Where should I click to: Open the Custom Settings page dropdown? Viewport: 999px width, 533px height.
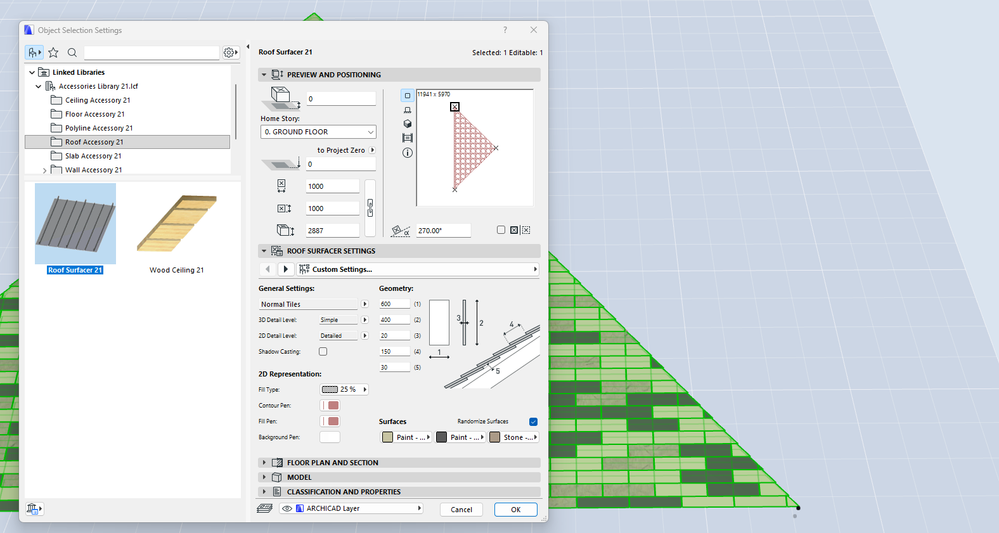[418, 269]
